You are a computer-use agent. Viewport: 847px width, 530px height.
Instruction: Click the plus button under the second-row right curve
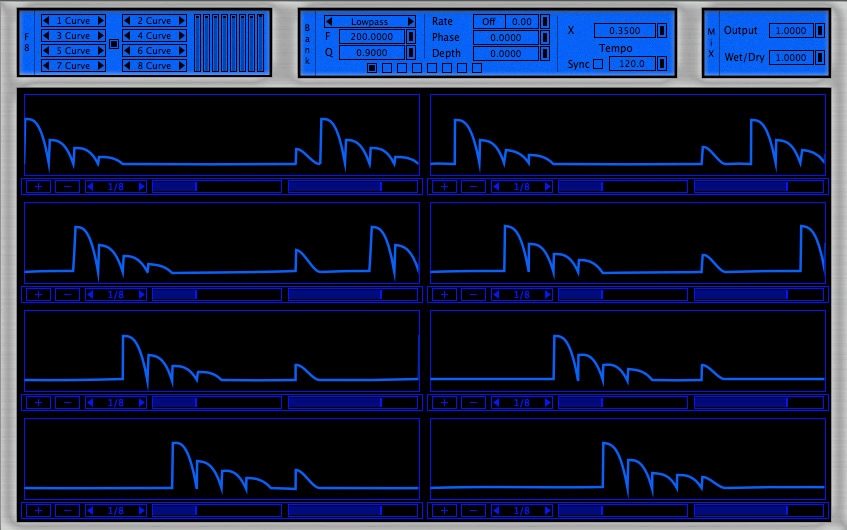[x=445, y=295]
